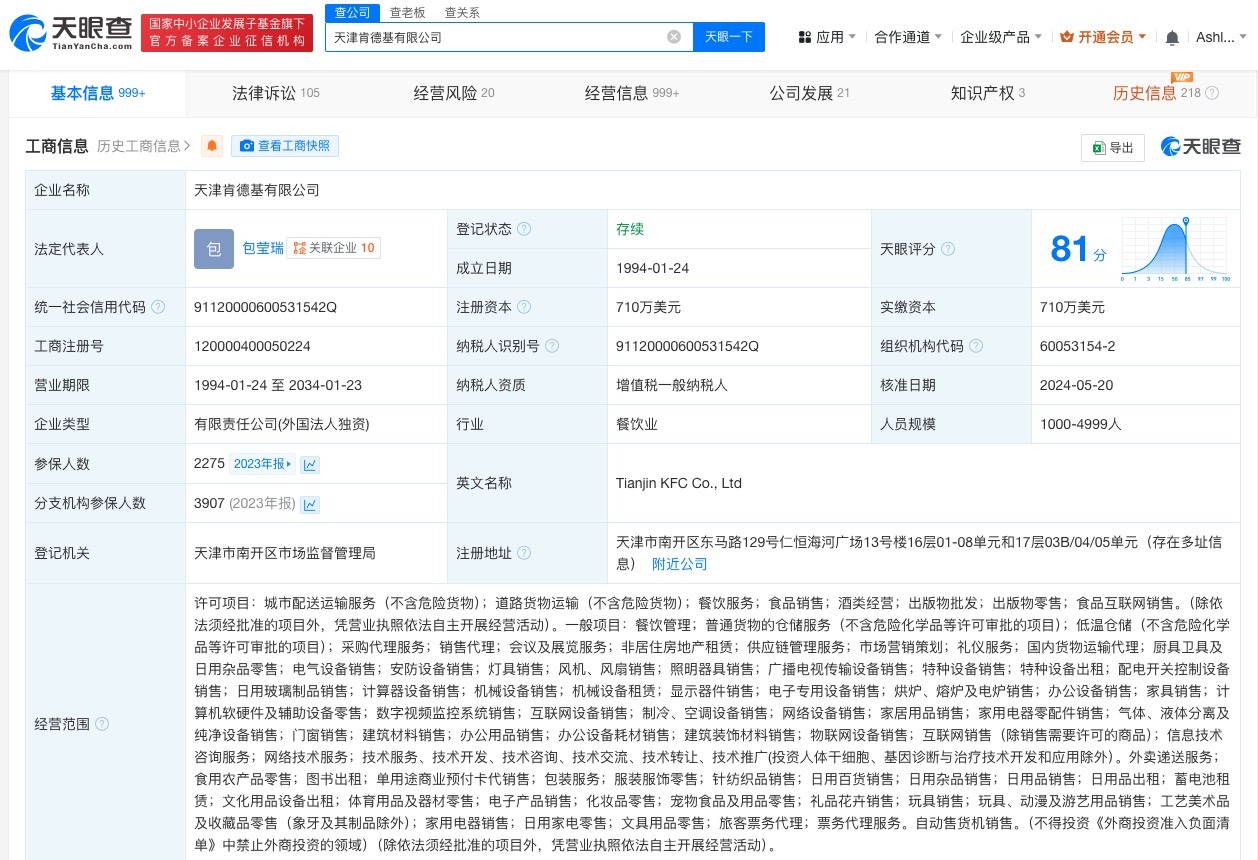Clear the search box with the X icon
The height and width of the screenshot is (860, 1258).
pyautogui.click(x=674, y=36)
